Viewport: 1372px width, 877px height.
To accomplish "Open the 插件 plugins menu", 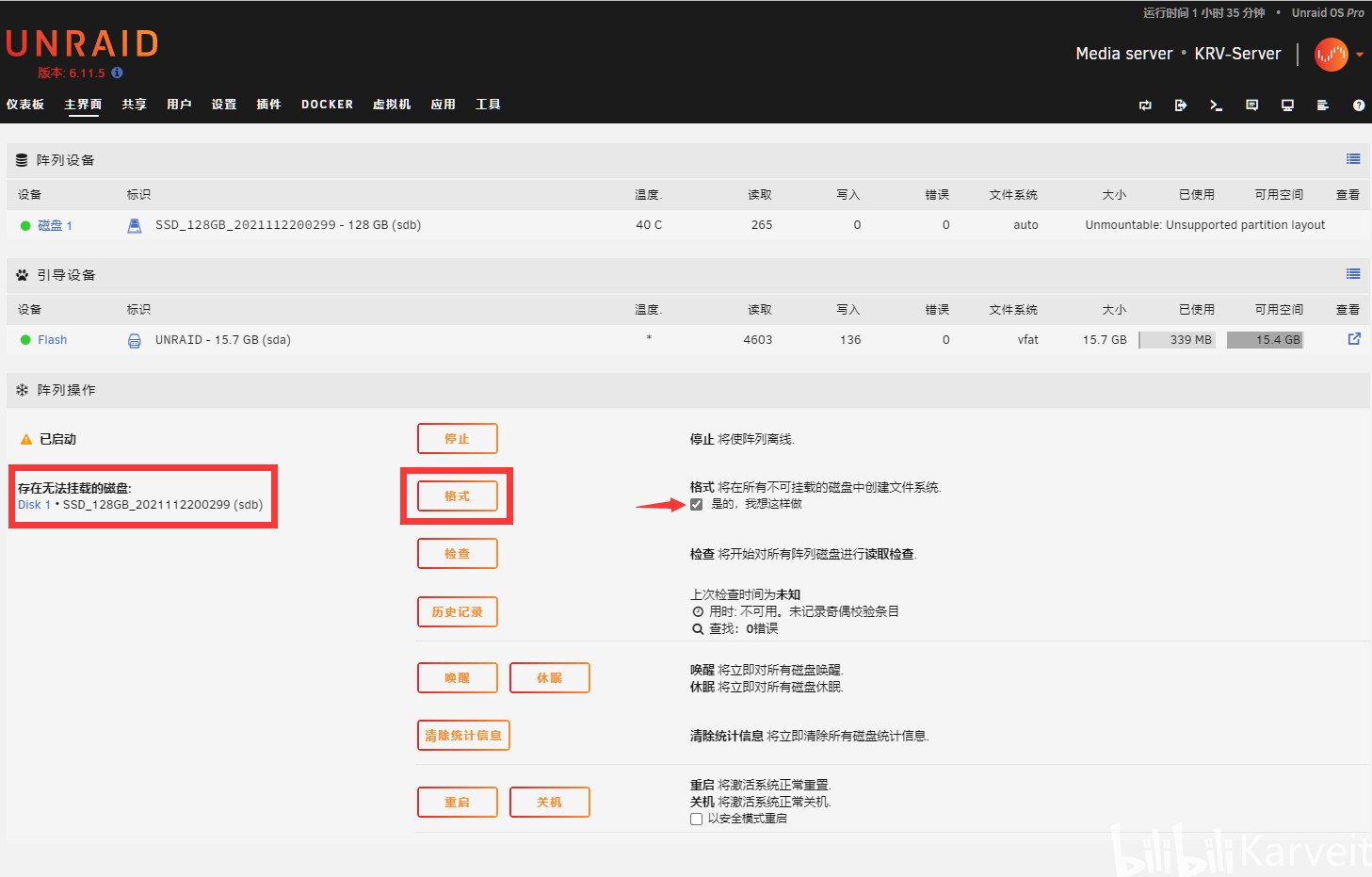I will click(269, 105).
